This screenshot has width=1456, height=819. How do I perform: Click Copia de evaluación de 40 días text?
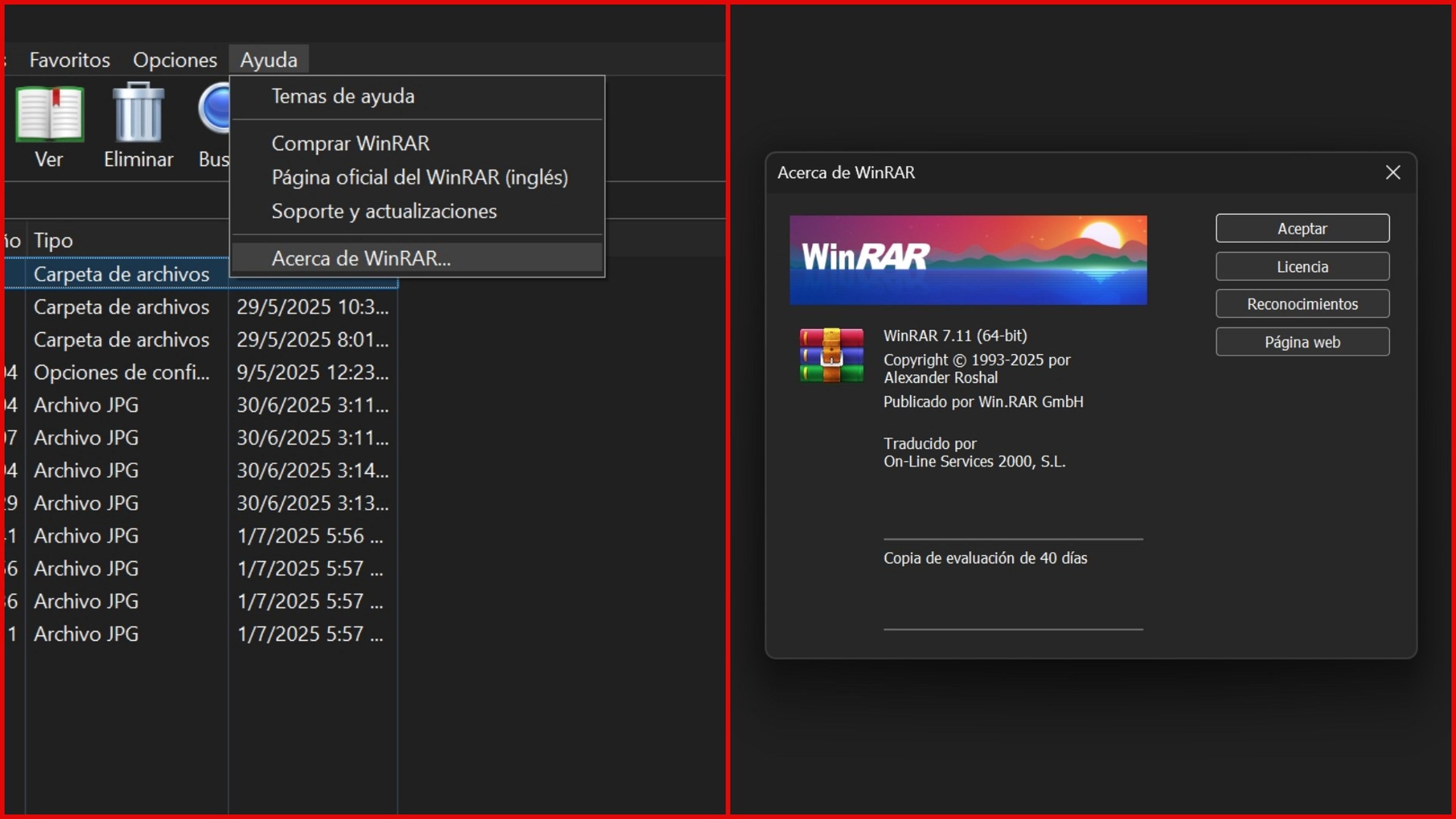(x=985, y=559)
